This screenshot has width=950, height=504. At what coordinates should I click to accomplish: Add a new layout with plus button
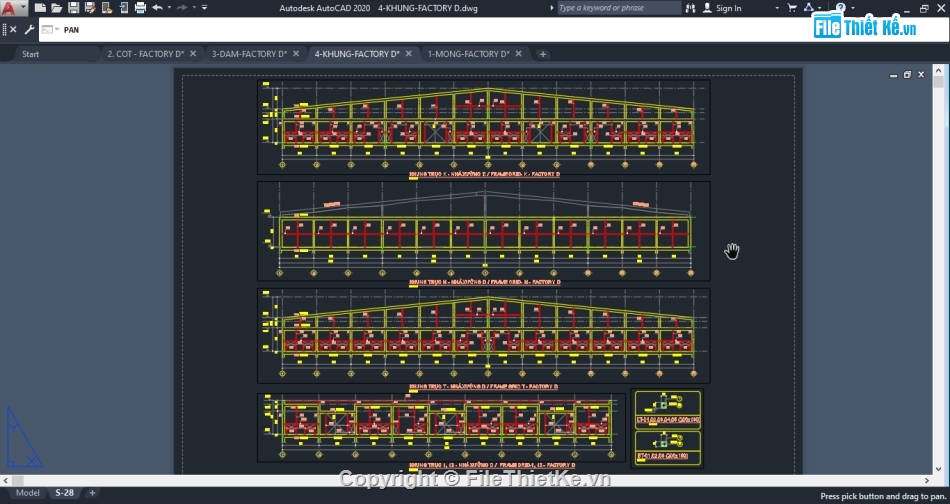point(92,492)
